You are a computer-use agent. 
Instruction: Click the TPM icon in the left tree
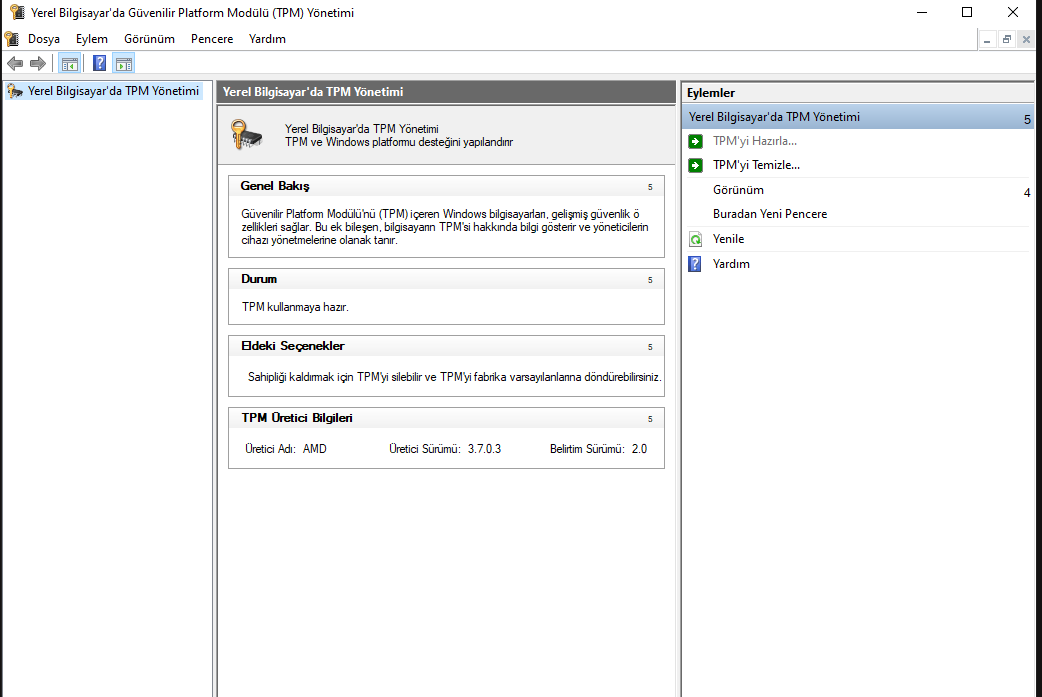pyautogui.click(x=15, y=91)
